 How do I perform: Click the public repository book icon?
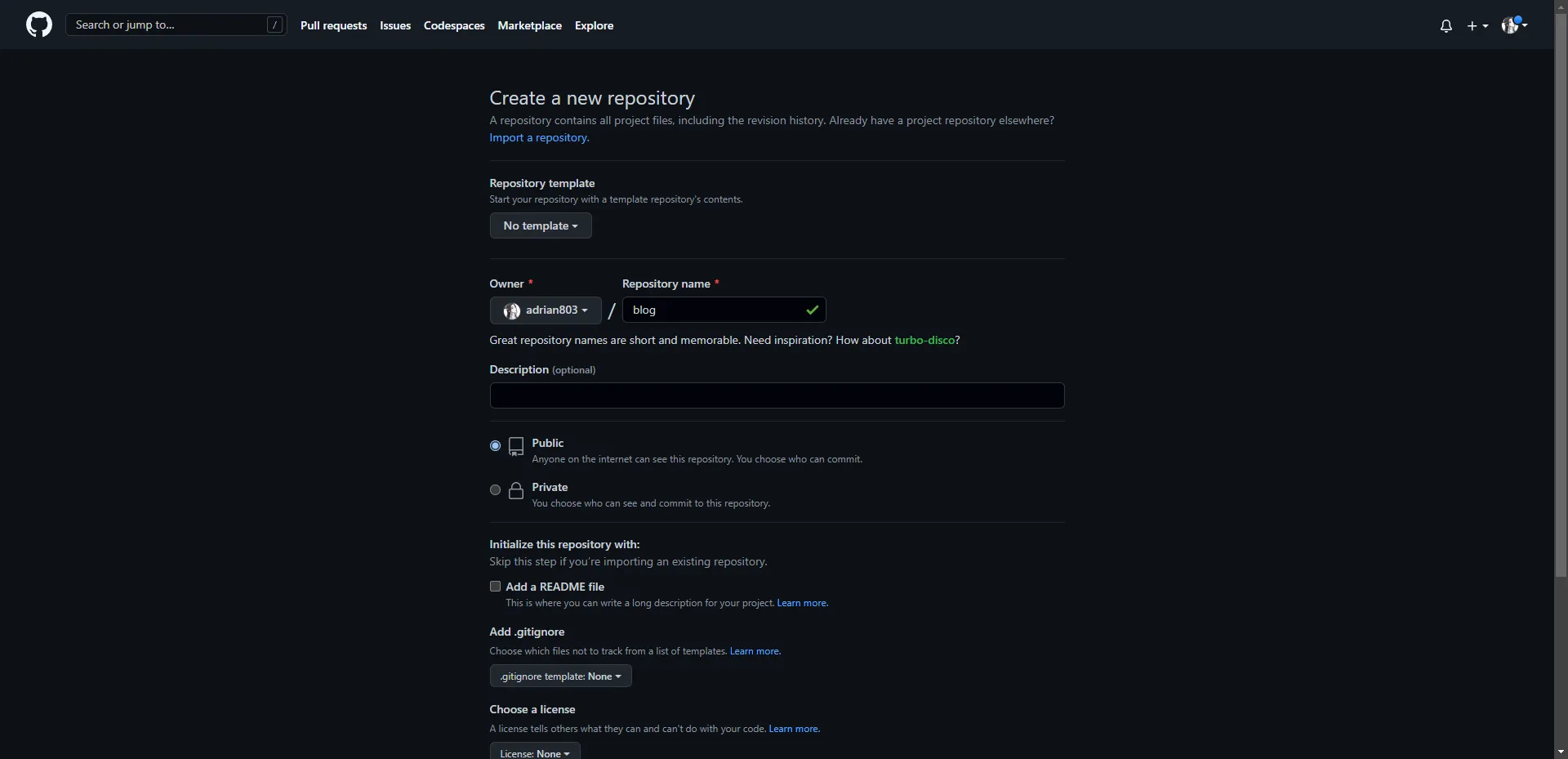point(516,446)
